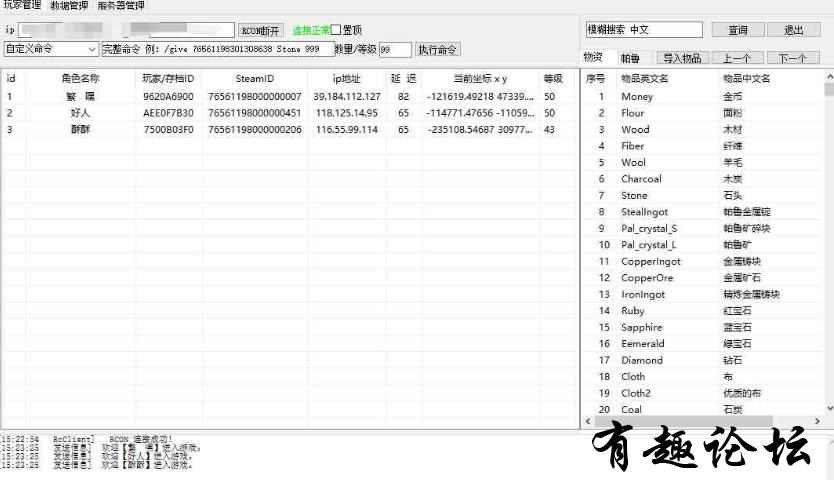Select the StealIngot item row
The height and width of the screenshot is (480, 834).
[702, 212]
